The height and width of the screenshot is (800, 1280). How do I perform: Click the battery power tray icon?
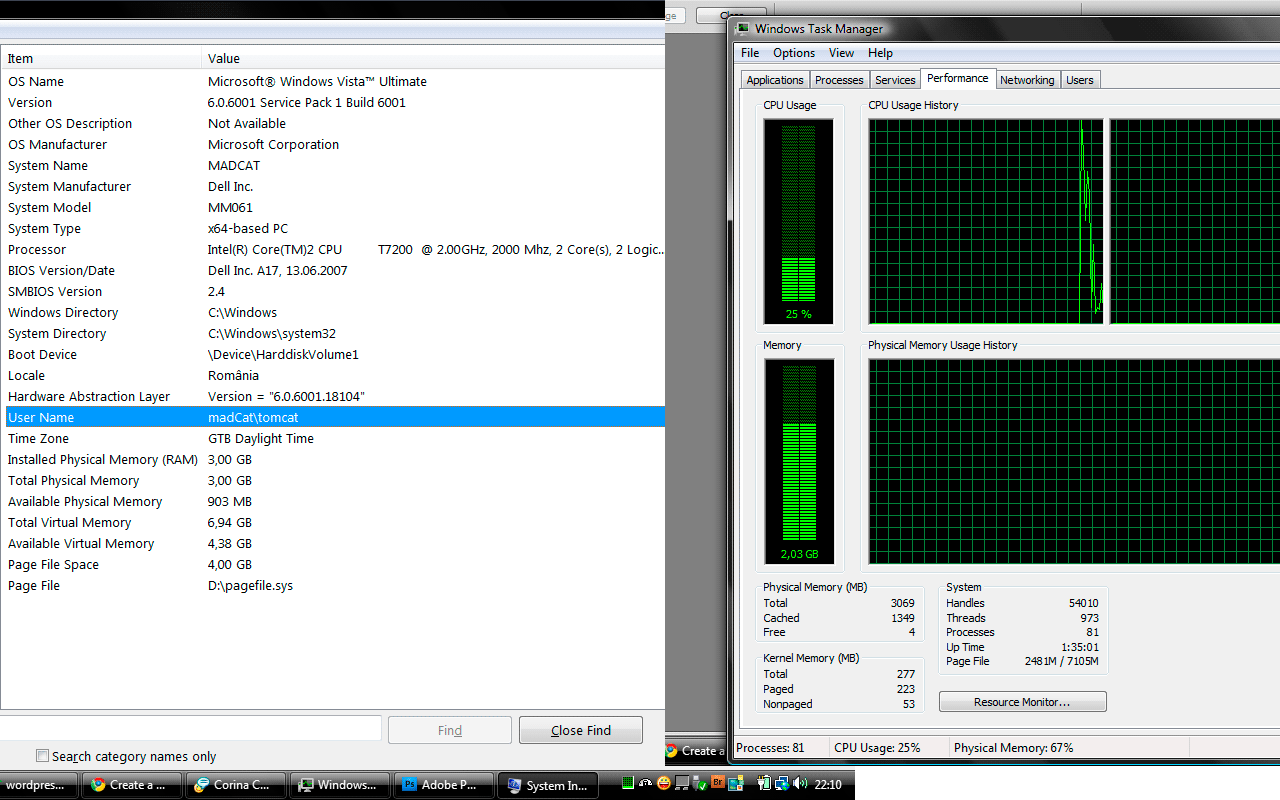pos(765,784)
